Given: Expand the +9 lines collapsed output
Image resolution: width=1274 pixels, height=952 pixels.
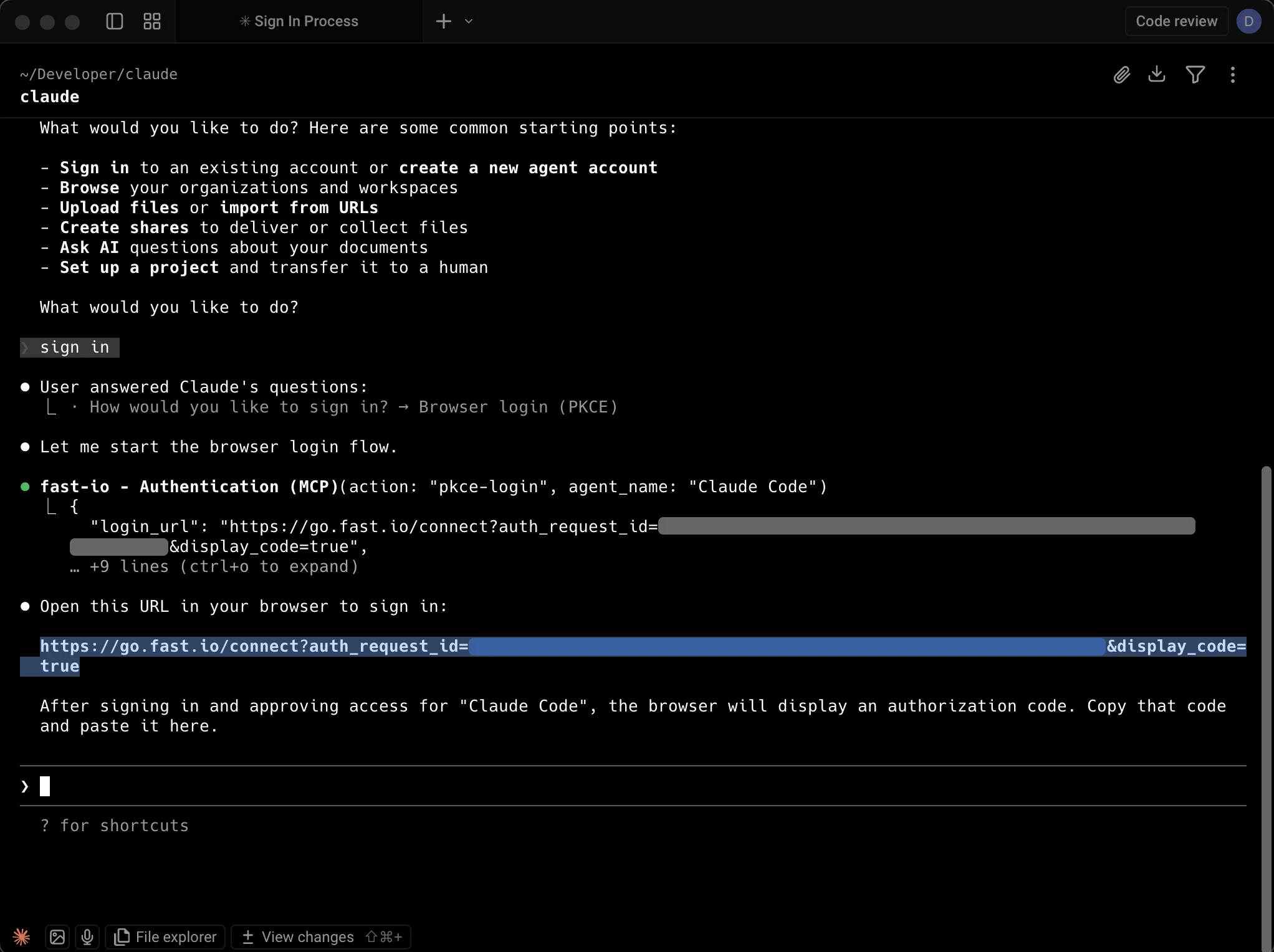Looking at the screenshot, I should click(223, 566).
